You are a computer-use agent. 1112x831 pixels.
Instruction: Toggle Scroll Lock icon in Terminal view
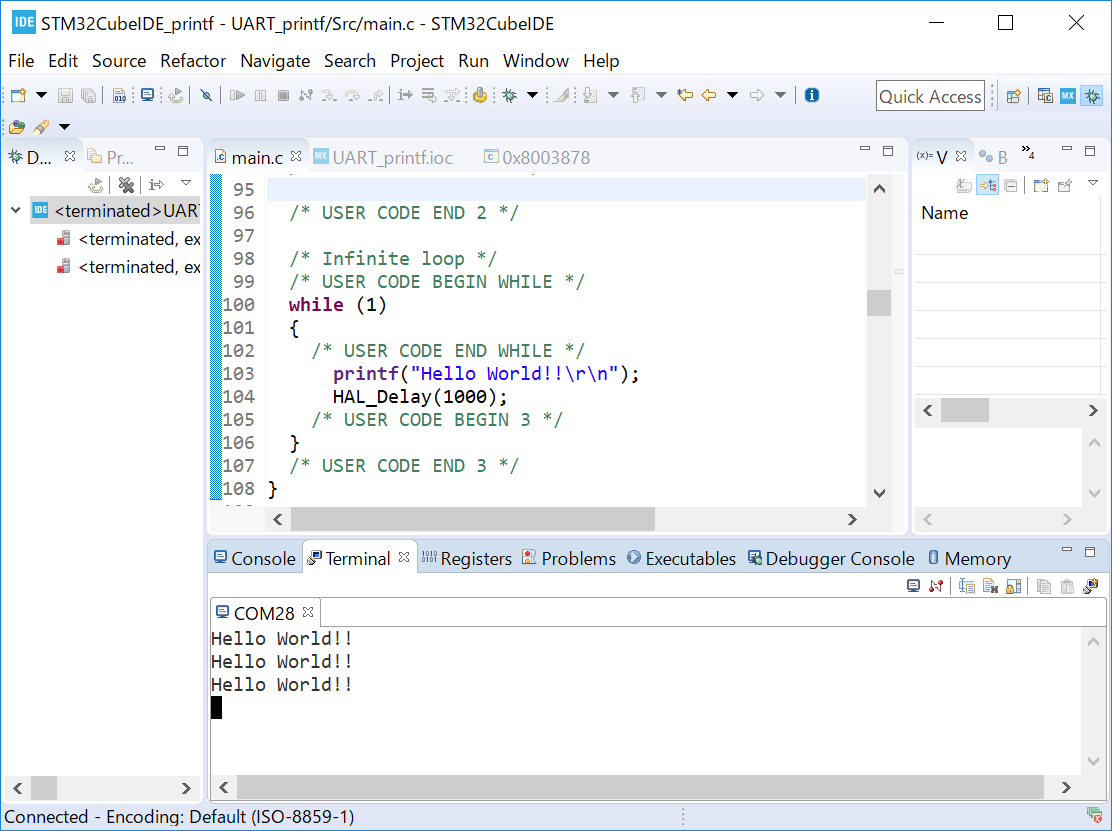click(x=1014, y=586)
